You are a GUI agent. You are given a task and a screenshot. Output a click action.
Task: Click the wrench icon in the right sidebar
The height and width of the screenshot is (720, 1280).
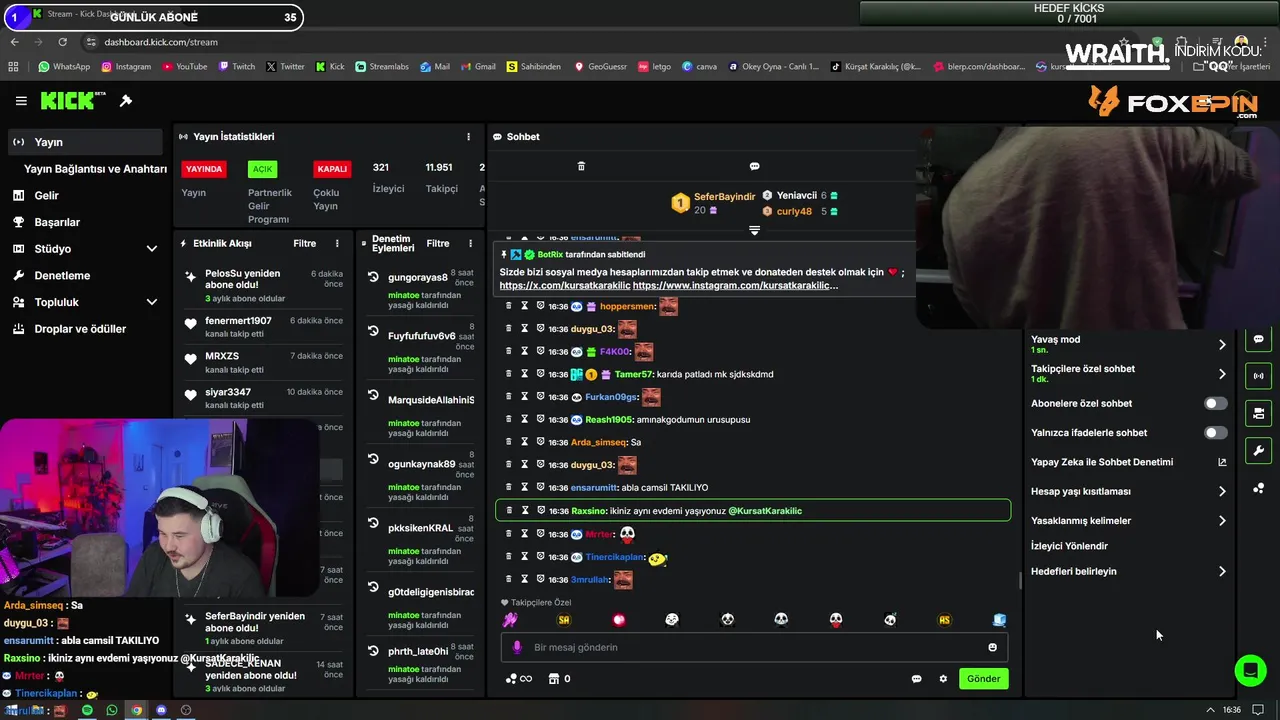pyautogui.click(x=1258, y=450)
